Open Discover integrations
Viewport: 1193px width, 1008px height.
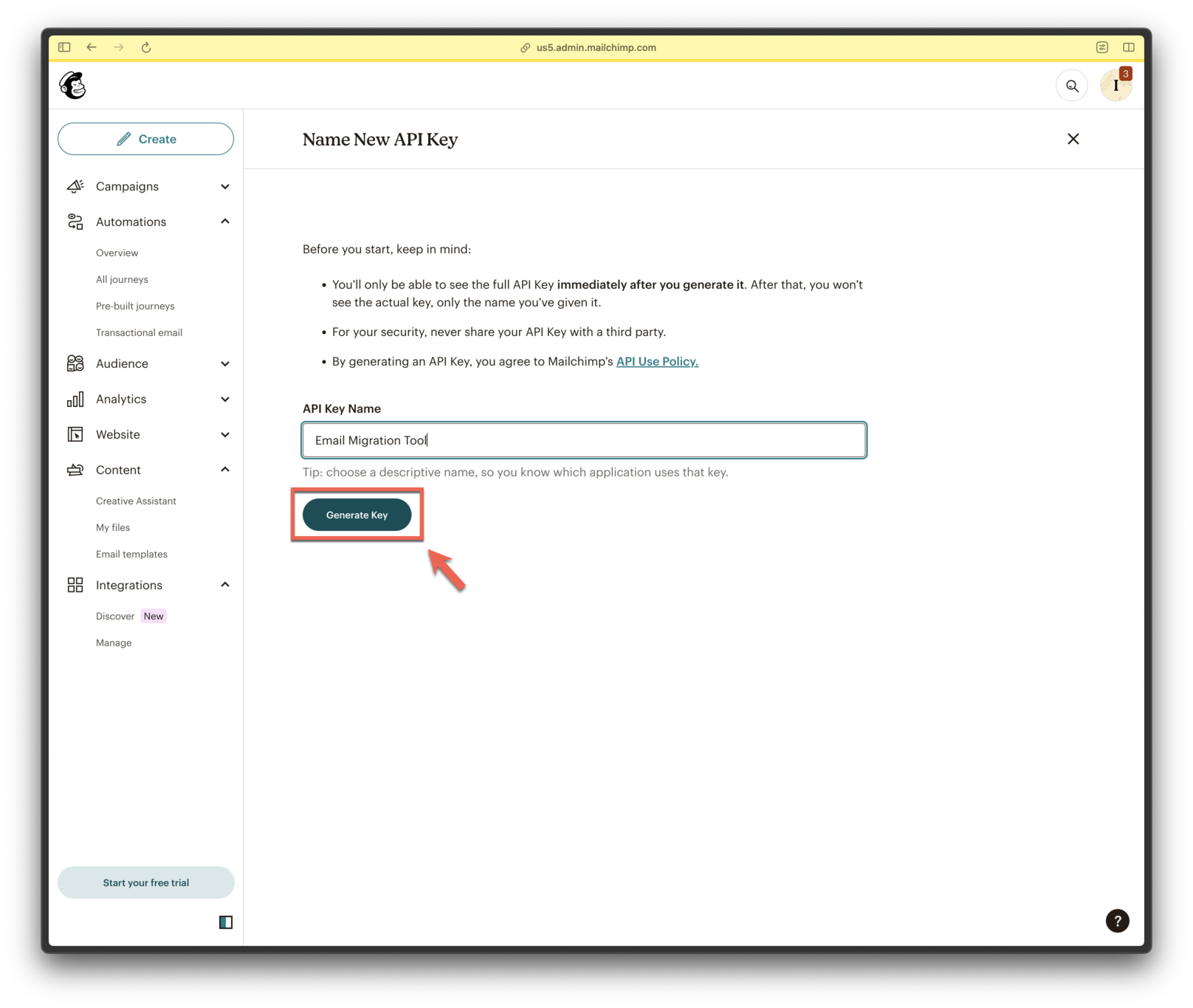[x=115, y=616]
